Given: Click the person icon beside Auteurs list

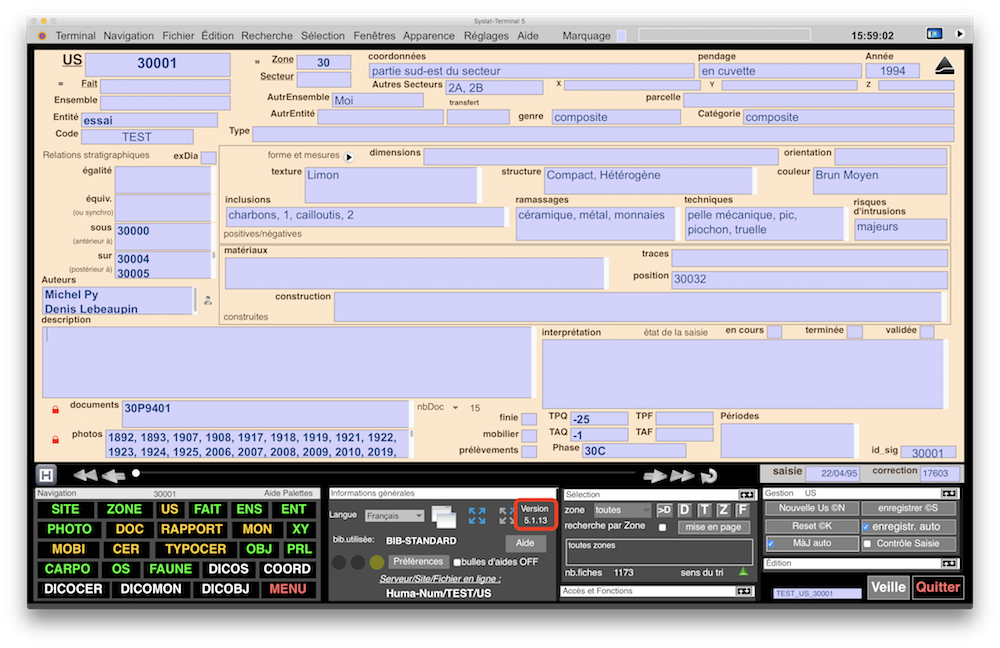Looking at the screenshot, I should [208, 300].
